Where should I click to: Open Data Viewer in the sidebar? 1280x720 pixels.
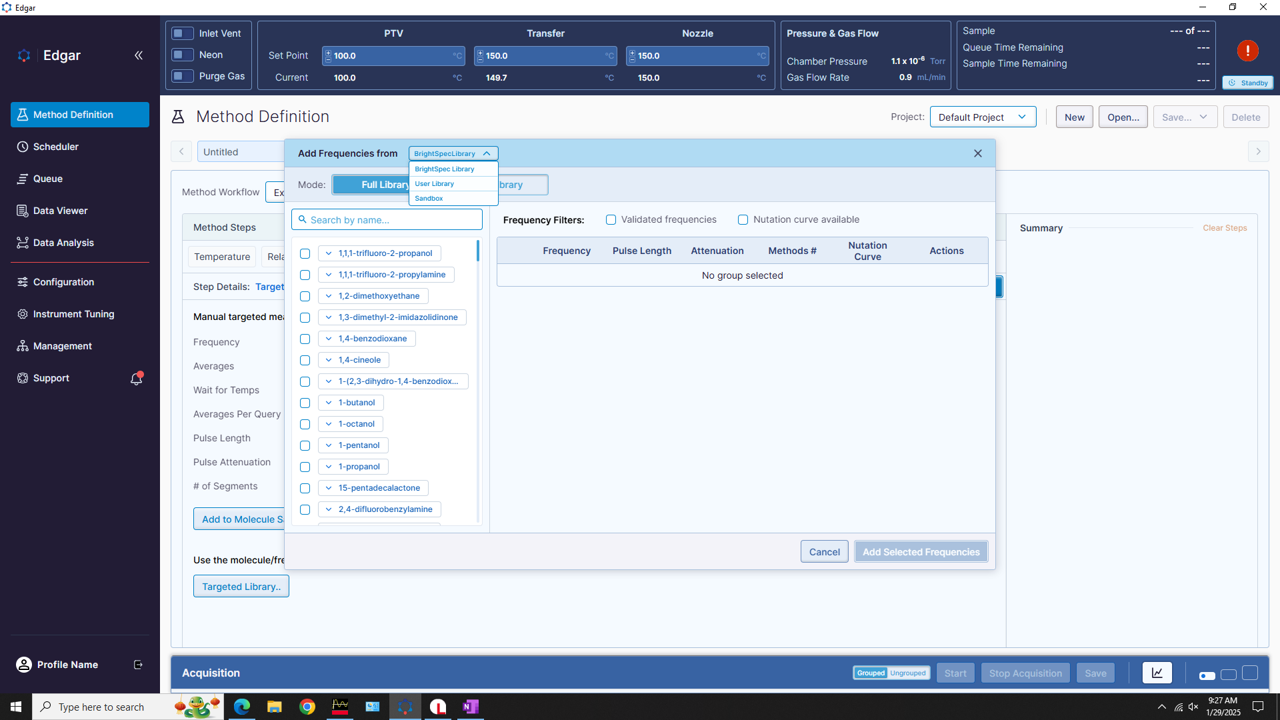pyautogui.click(x=80, y=211)
